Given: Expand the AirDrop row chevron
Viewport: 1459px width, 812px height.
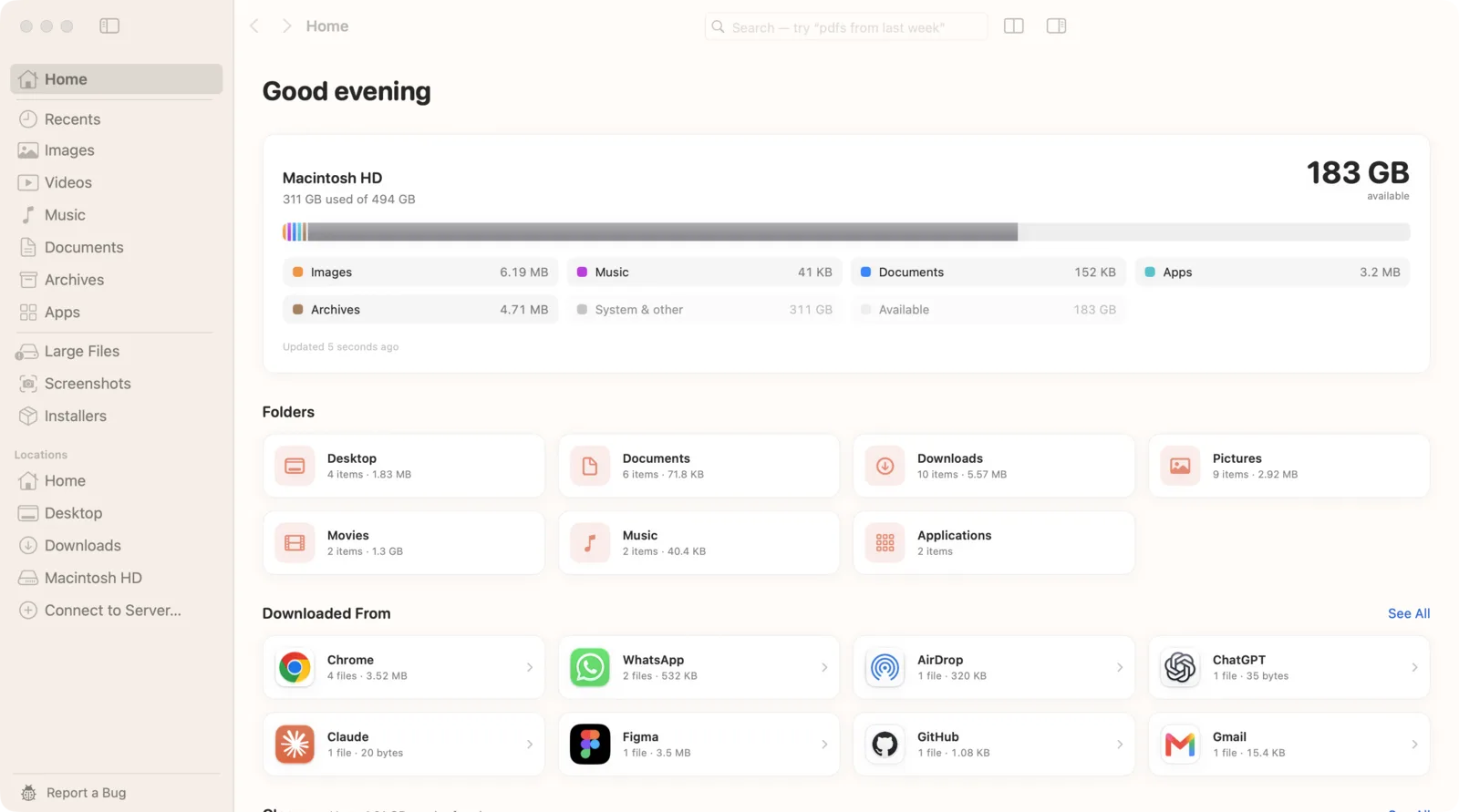Looking at the screenshot, I should [x=1120, y=668].
